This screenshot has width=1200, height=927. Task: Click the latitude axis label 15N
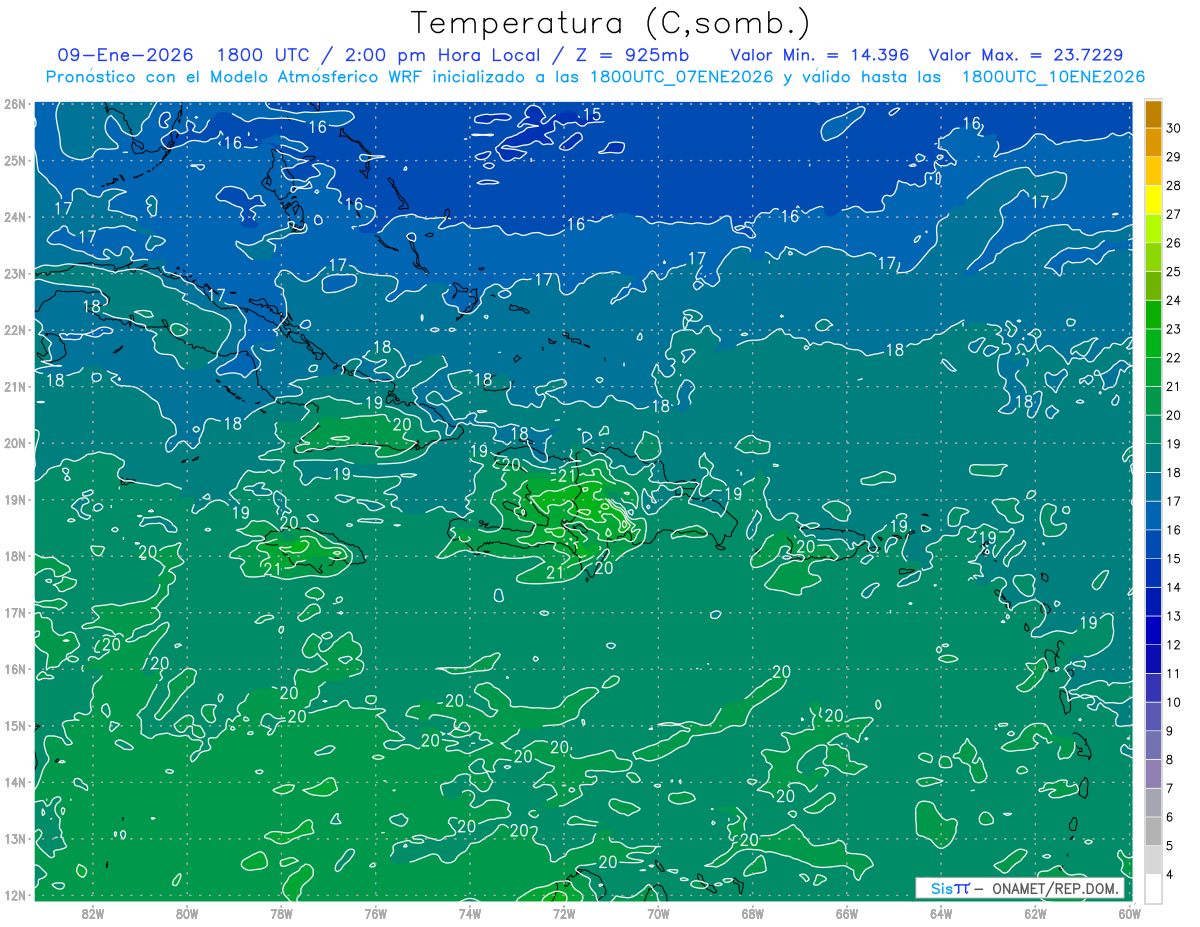[x=15, y=725]
